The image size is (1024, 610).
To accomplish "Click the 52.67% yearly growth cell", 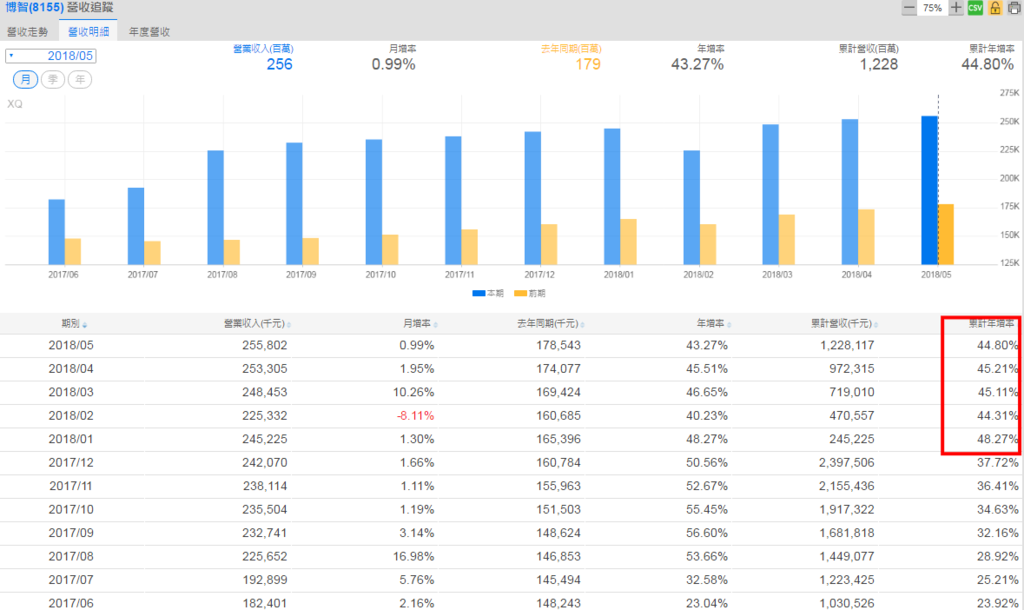I will point(707,487).
